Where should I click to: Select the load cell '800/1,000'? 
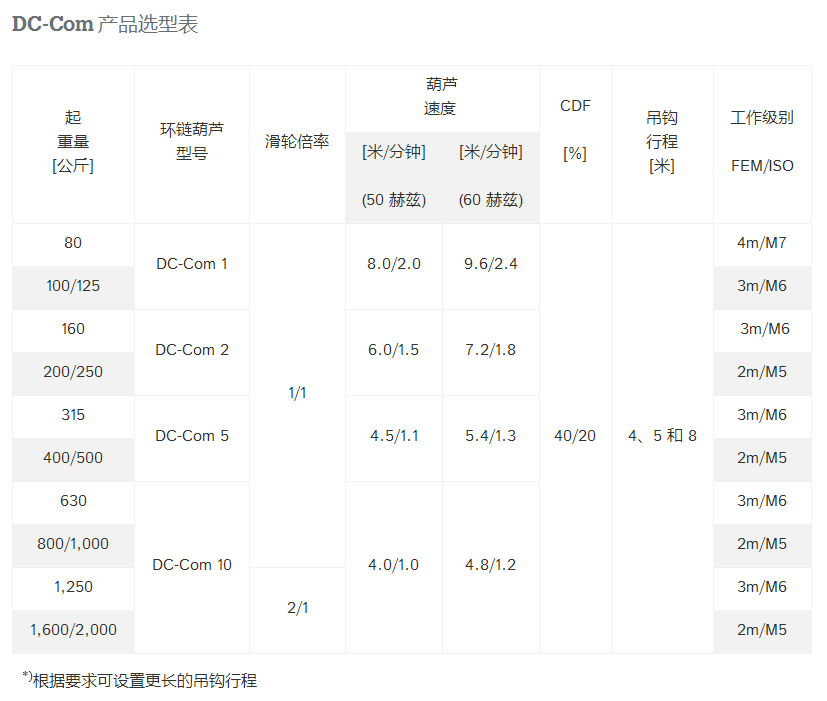pos(73,544)
